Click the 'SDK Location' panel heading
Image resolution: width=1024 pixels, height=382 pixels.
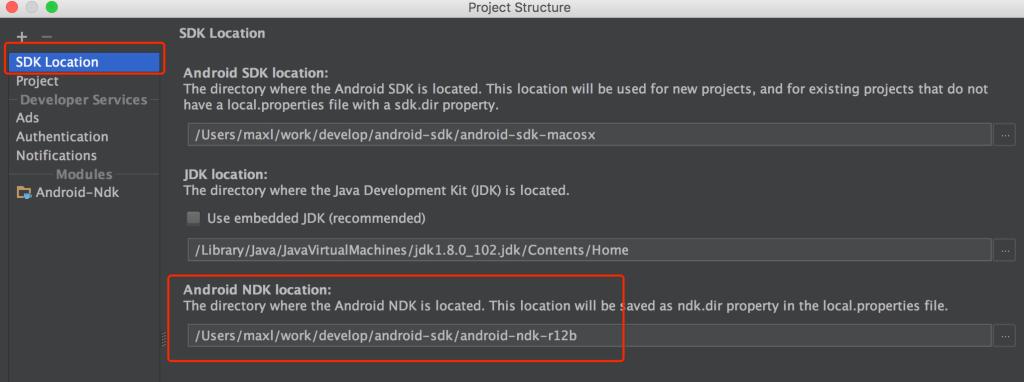(222, 33)
